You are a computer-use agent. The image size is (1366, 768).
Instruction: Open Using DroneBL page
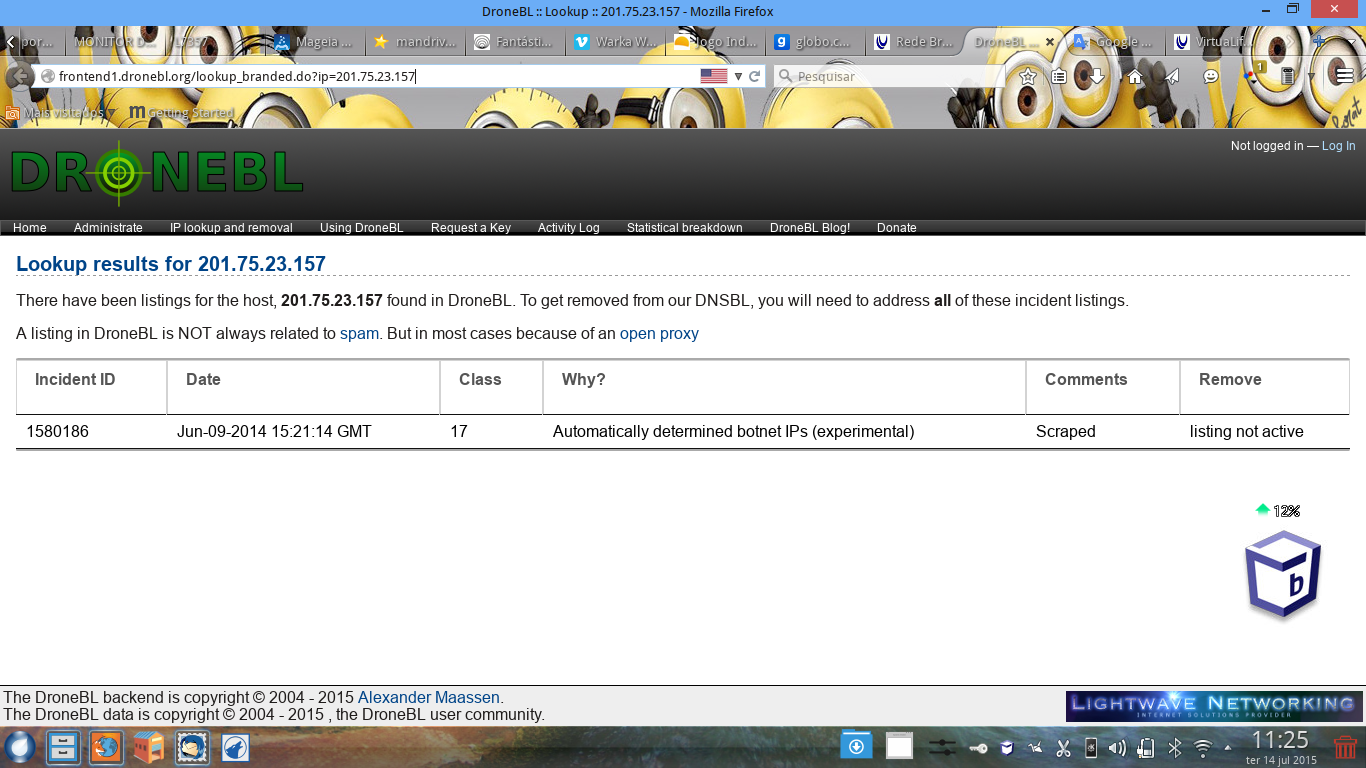tap(362, 228)
